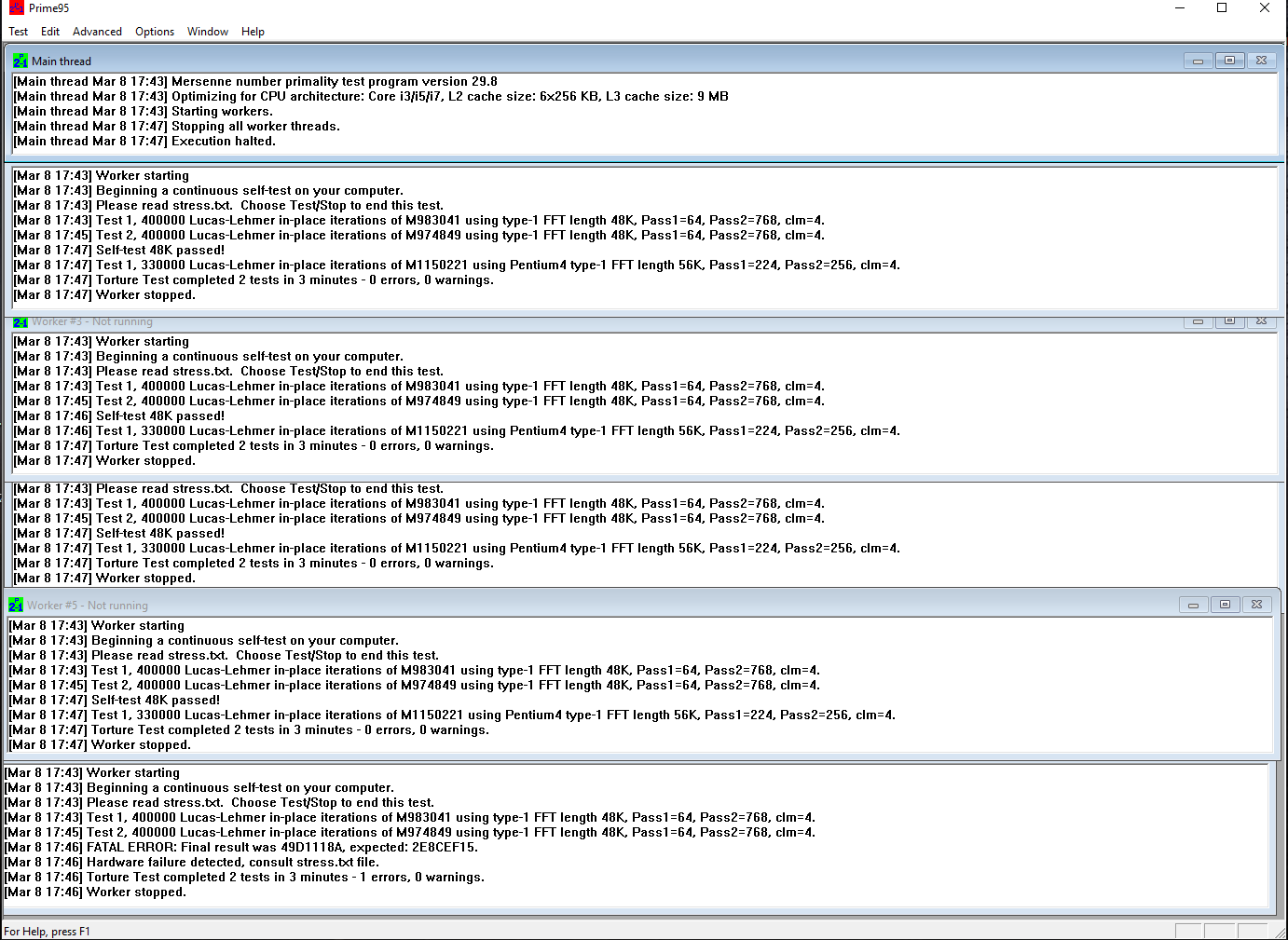
Task: Close the Prime95 application window
Action: [x=1265, y=8]
